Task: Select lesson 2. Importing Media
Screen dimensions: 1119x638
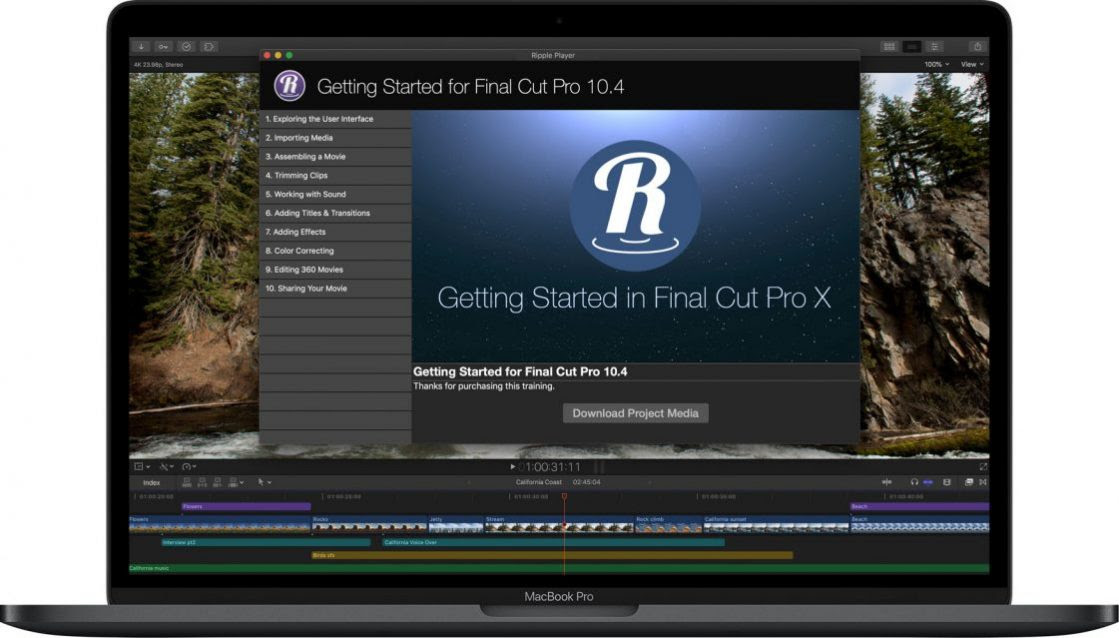Action: [x=335, y=138]
